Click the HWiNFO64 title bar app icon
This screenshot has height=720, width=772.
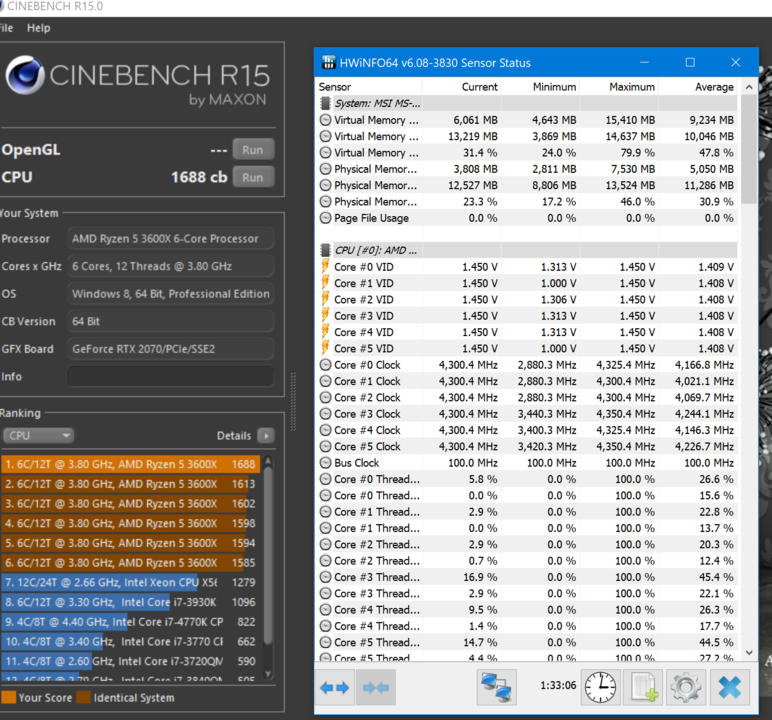(328, 63)
